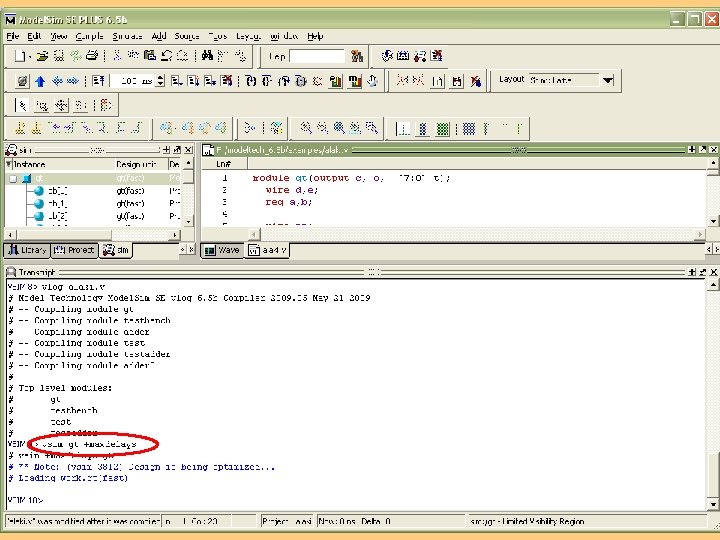Click the Cut scissors icon
The height and width of the screenshot is (540, 720).
tap(117, 56)
